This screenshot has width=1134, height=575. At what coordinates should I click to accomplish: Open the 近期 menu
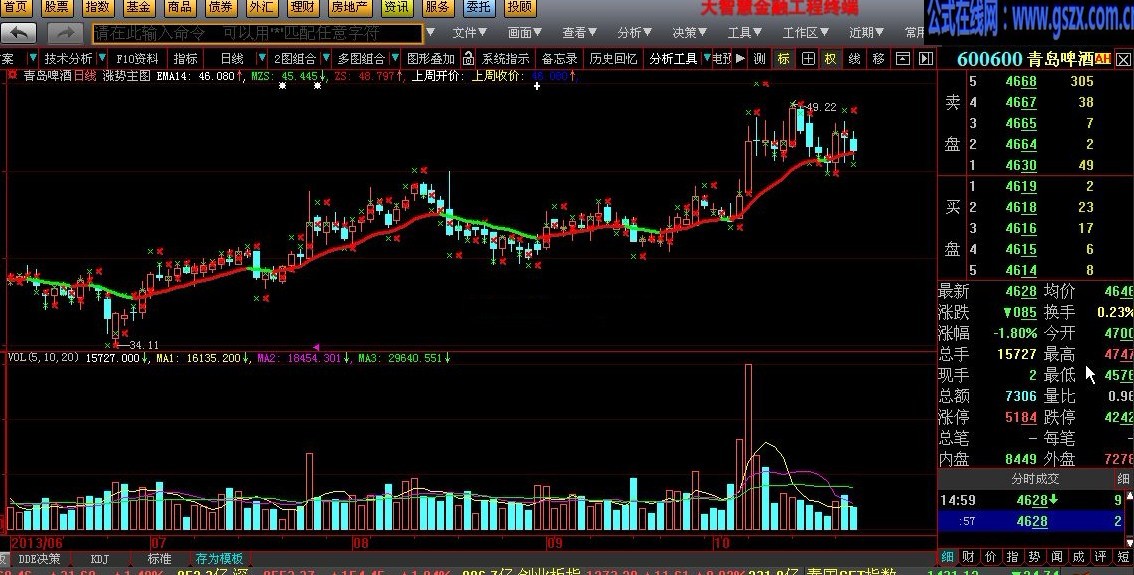point(866,33)
